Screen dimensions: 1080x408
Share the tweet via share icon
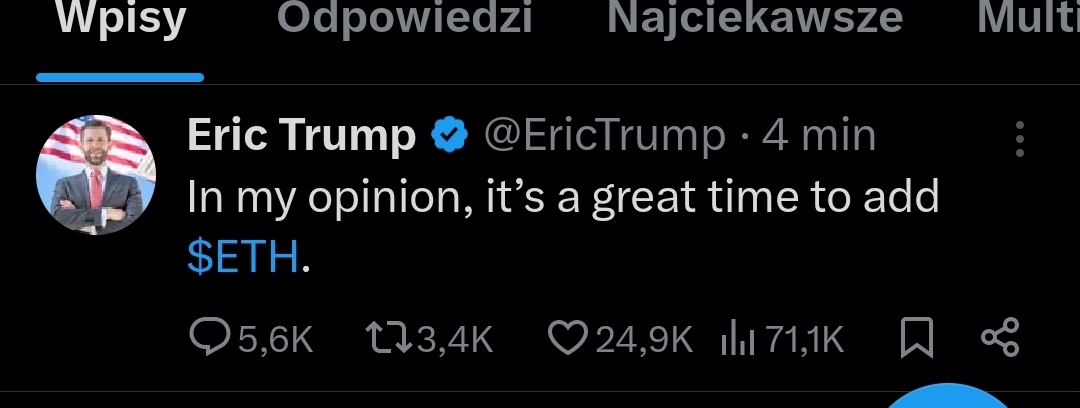999,340
